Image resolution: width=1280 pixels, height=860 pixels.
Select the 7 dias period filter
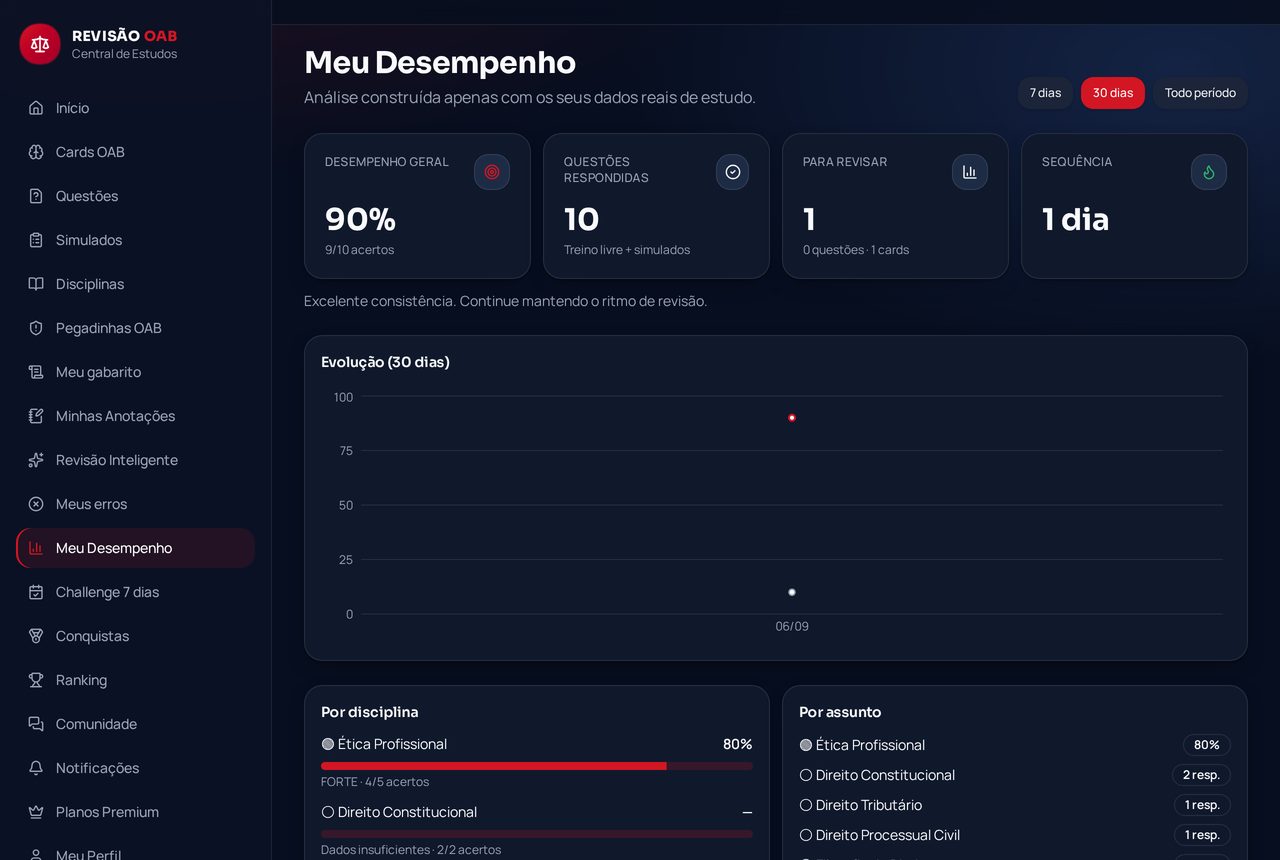(1045, 93)
